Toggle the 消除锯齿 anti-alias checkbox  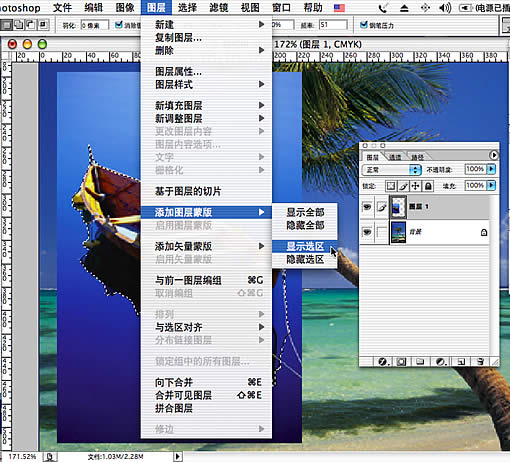point(118,24)
